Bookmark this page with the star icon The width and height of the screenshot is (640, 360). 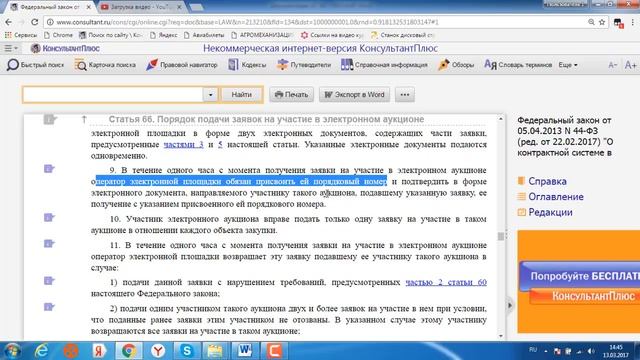[602, 22]
